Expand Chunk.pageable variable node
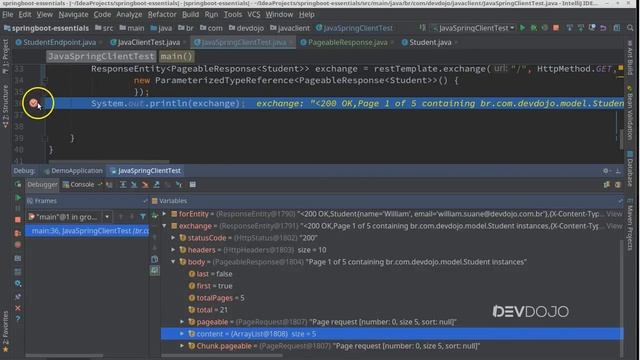Image resolution: width=640 pixels, height=360 pixels. pos(182,346)
